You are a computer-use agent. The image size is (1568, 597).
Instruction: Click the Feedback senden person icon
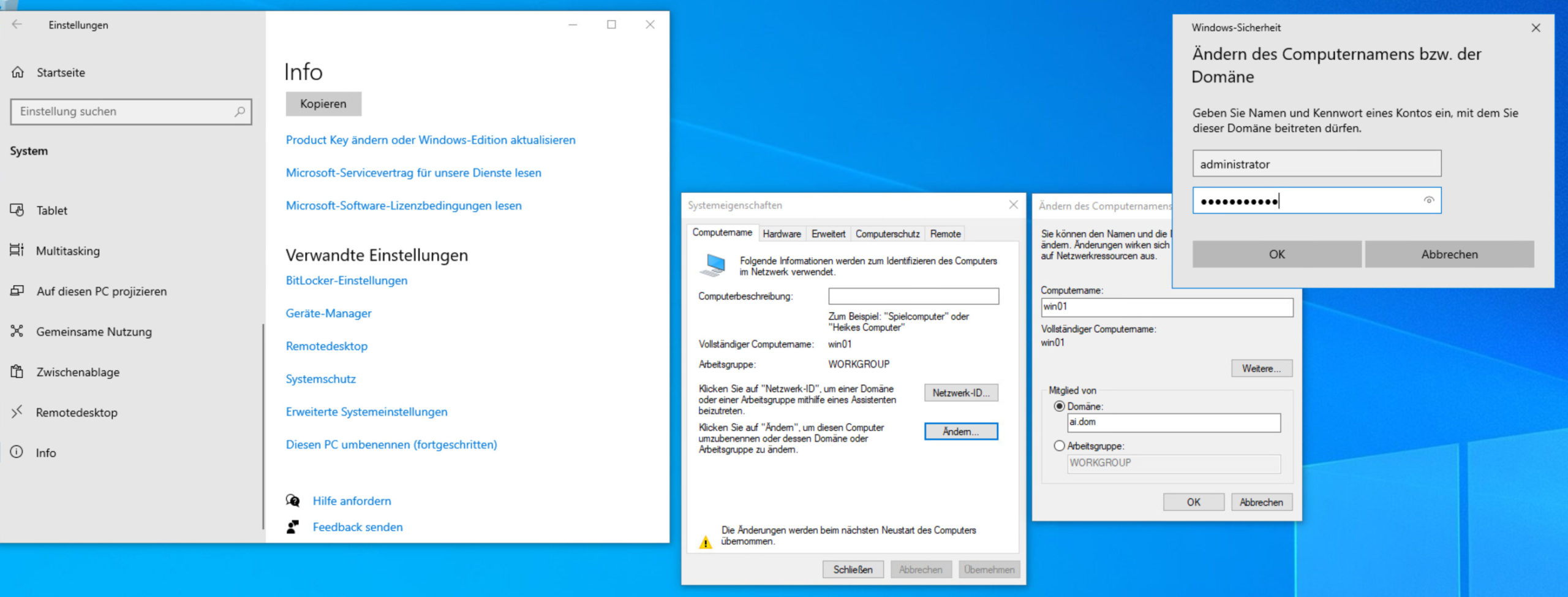[293, 527]
